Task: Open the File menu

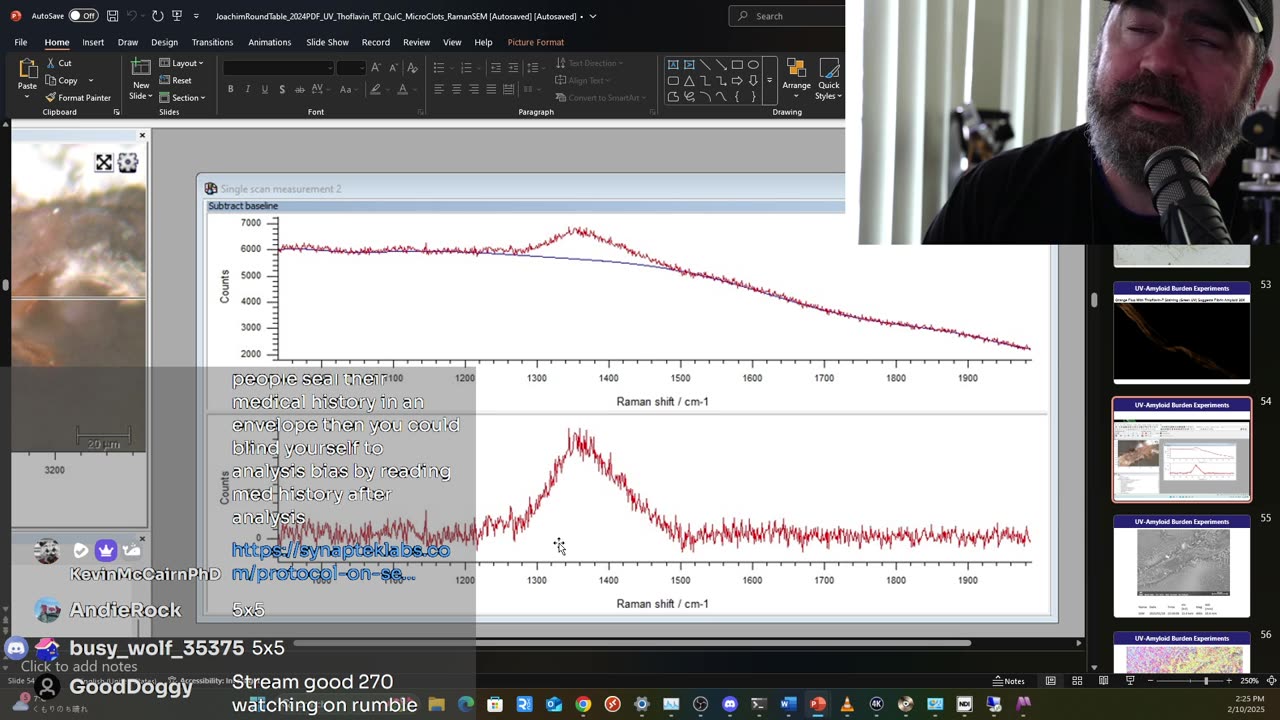Action: [x=20, y=42]
